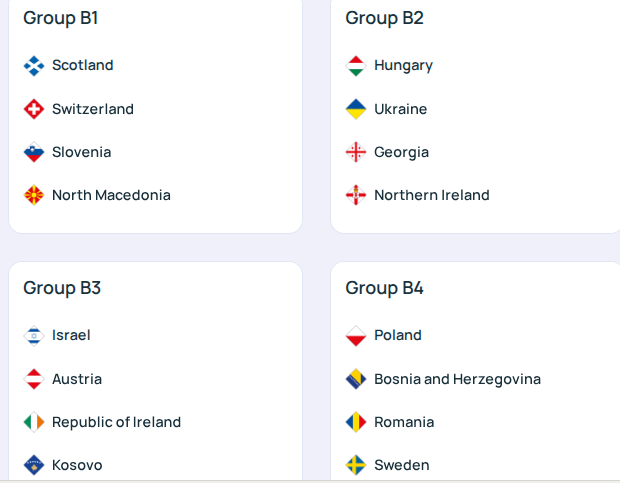Click the Israel flag icon
This screenshot has height=483, width=620.
pyautogui.click(x=34, y=336)
